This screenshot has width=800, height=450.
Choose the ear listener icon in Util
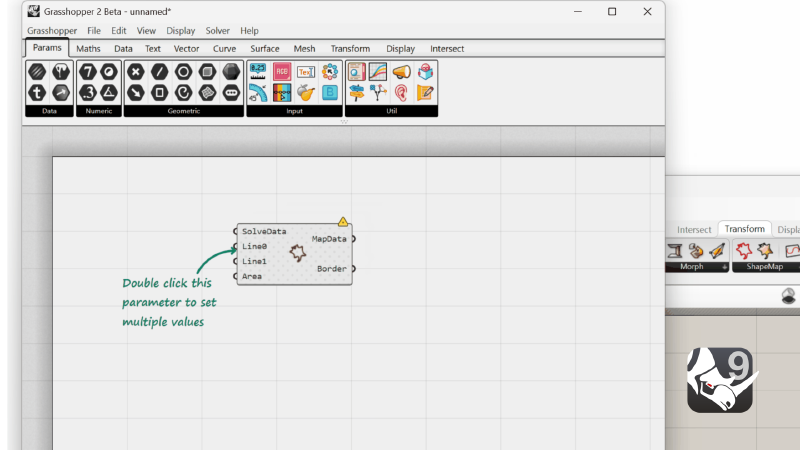coord(402,93)
